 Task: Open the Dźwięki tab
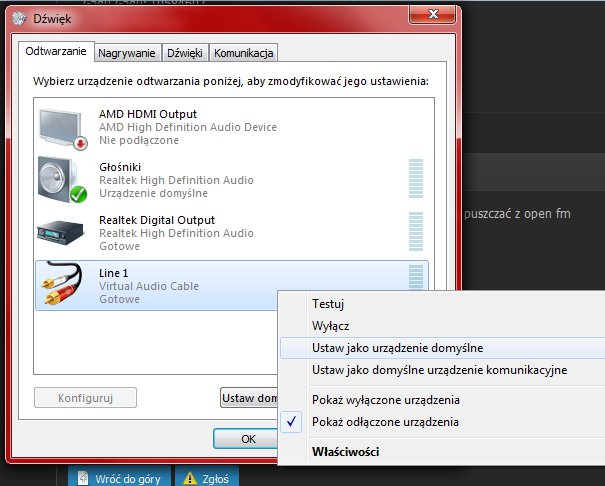coord(184,53)
